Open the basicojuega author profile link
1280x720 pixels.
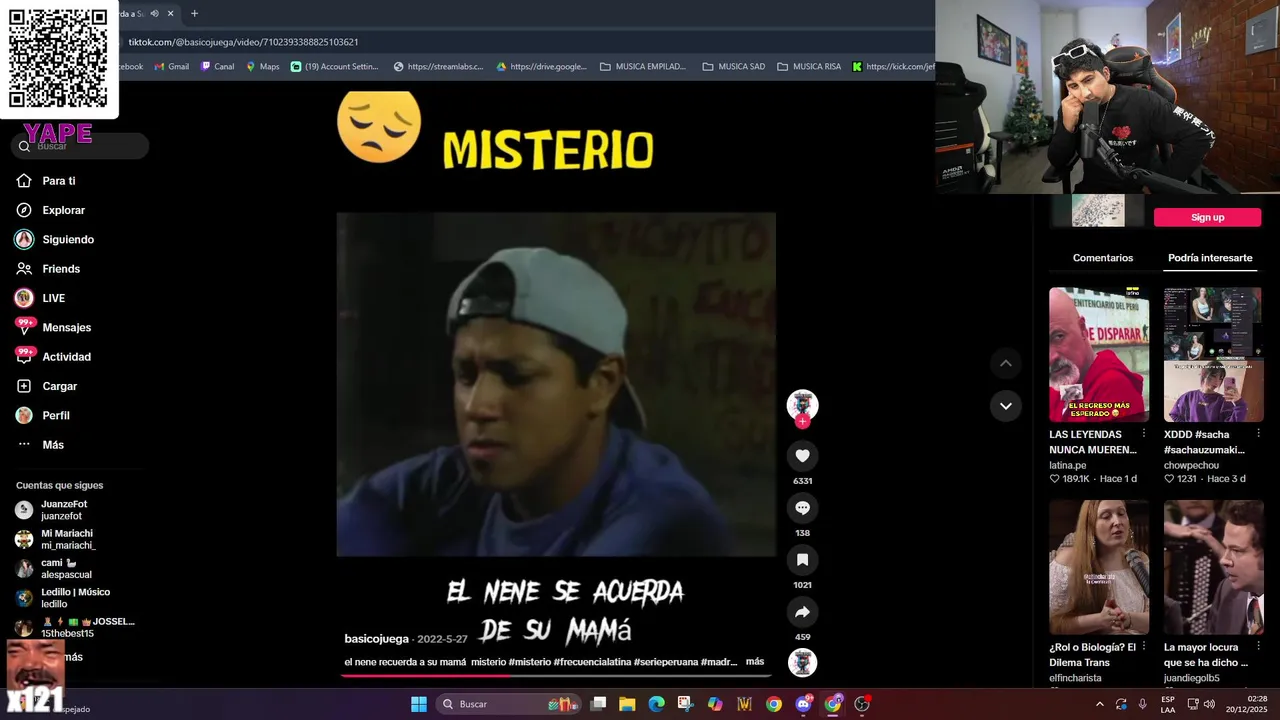(x=376, y=639)
